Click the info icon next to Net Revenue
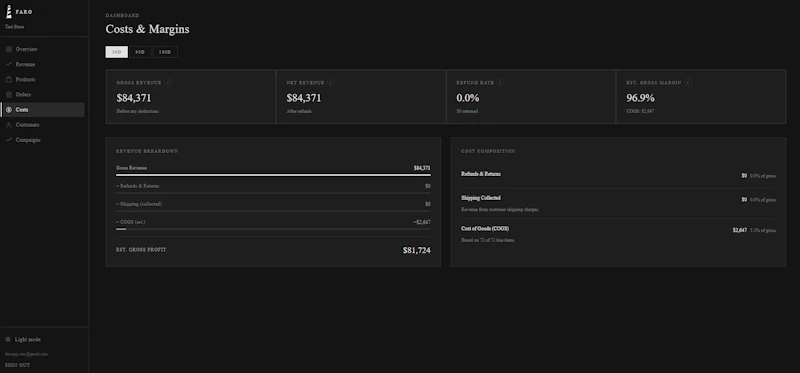Screen dimensions: 800x373 point(331,82)
